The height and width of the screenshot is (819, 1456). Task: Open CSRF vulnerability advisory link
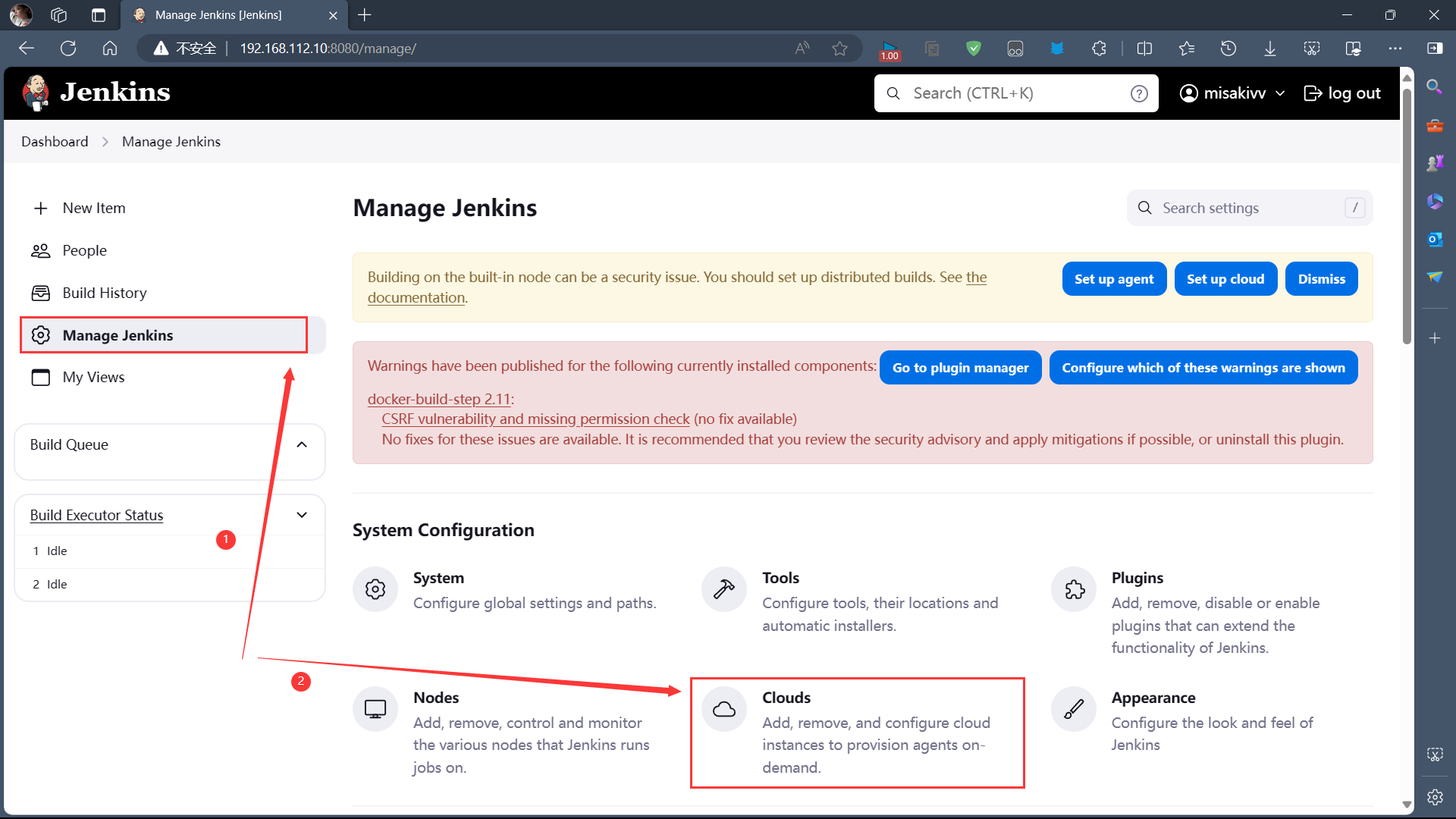tap(535, 419)
